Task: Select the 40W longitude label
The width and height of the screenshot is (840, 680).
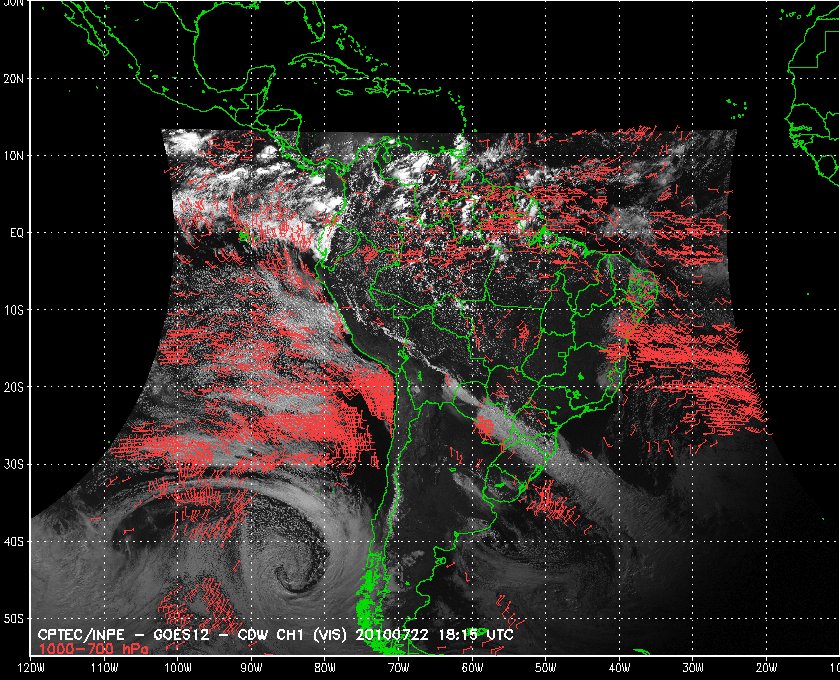Action: [x=619, y=668]
